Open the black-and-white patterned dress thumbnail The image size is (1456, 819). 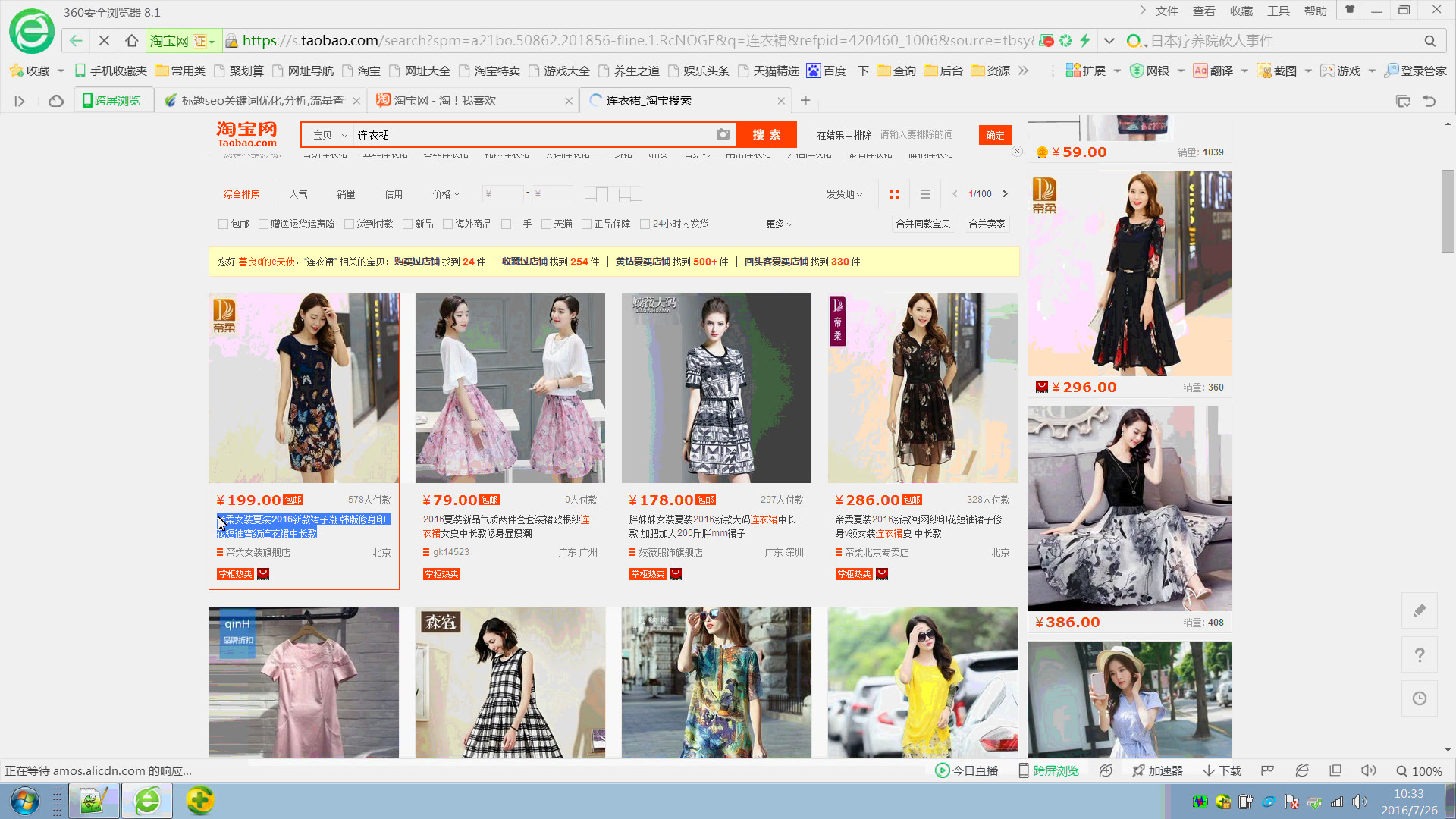click(716, 388)
